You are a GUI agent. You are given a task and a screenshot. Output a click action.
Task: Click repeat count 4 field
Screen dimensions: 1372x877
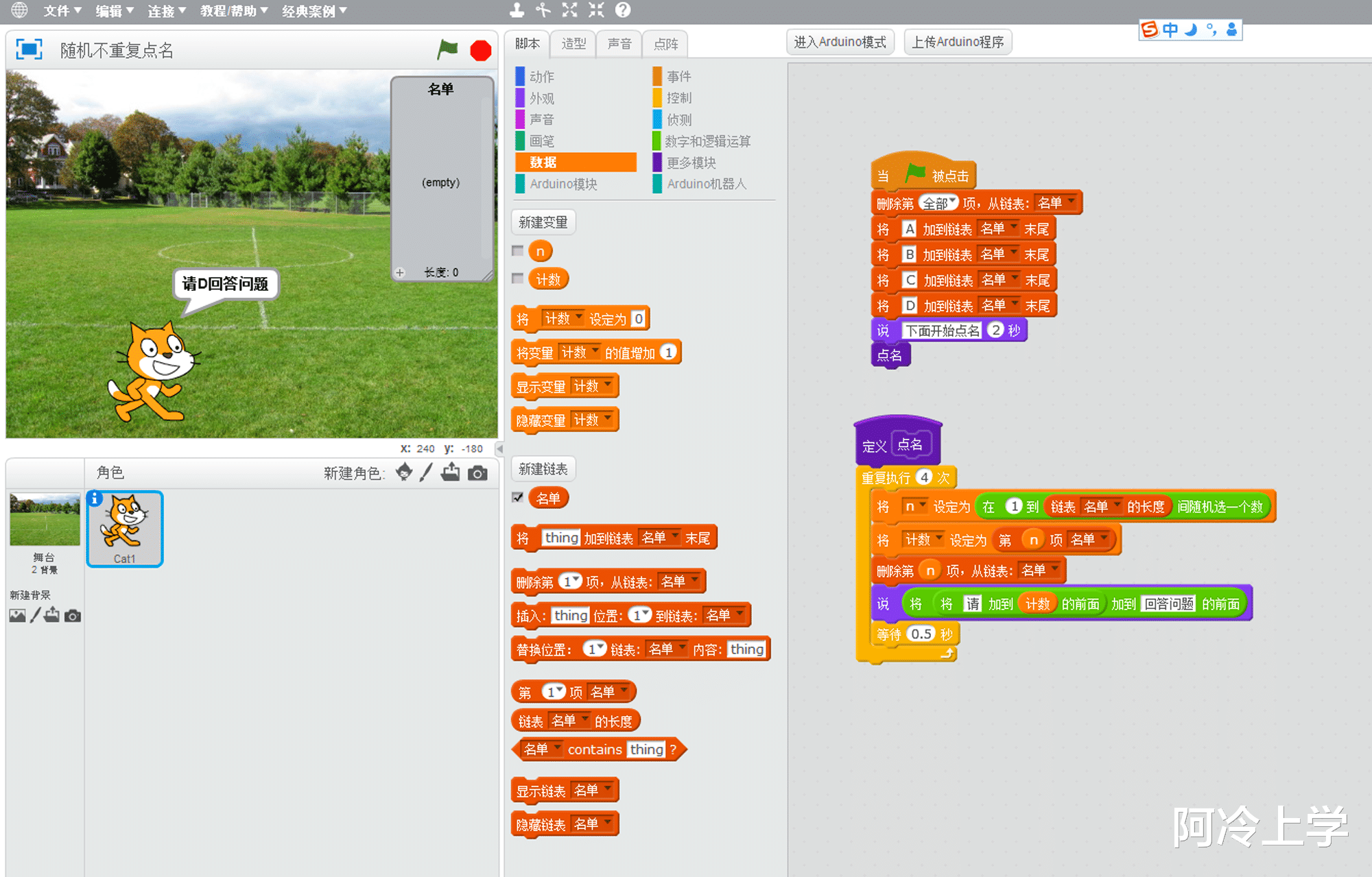924,477
